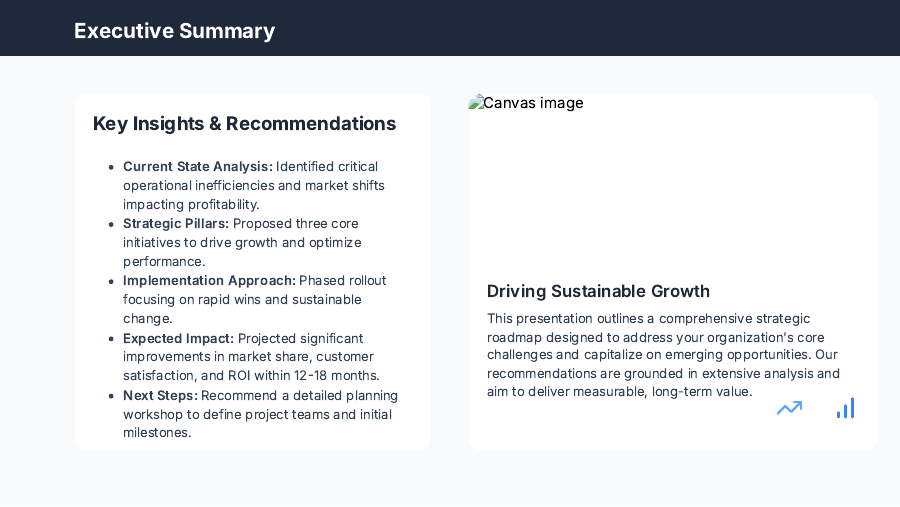This screenshot has height=507, width=900.
Task: Click the paragraph starting 'This presentation outlines'
Action: 663,355
